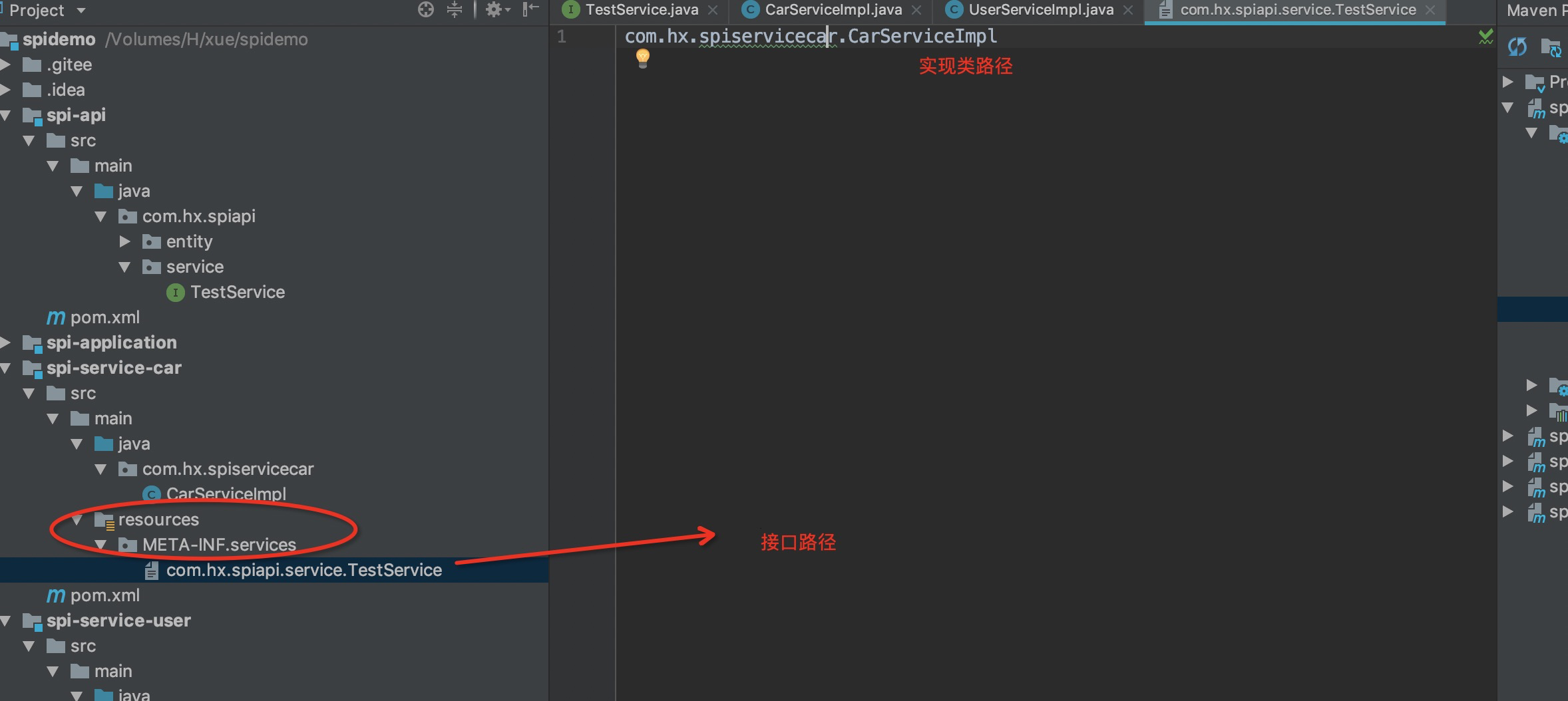This screenshot has width=1568, height=701.
Task: Switch to the UserServiceImpl.java tab
Action: 1041,10
